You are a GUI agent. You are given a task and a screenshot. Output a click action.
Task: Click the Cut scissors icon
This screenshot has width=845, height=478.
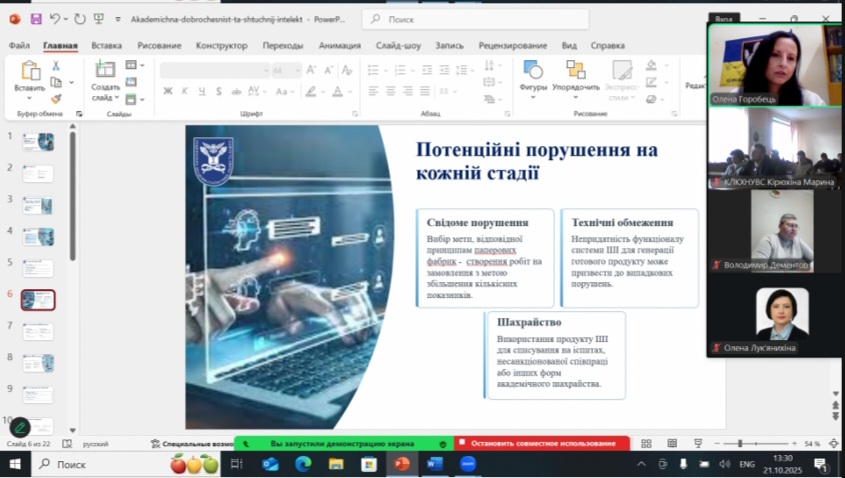[56, 66]
